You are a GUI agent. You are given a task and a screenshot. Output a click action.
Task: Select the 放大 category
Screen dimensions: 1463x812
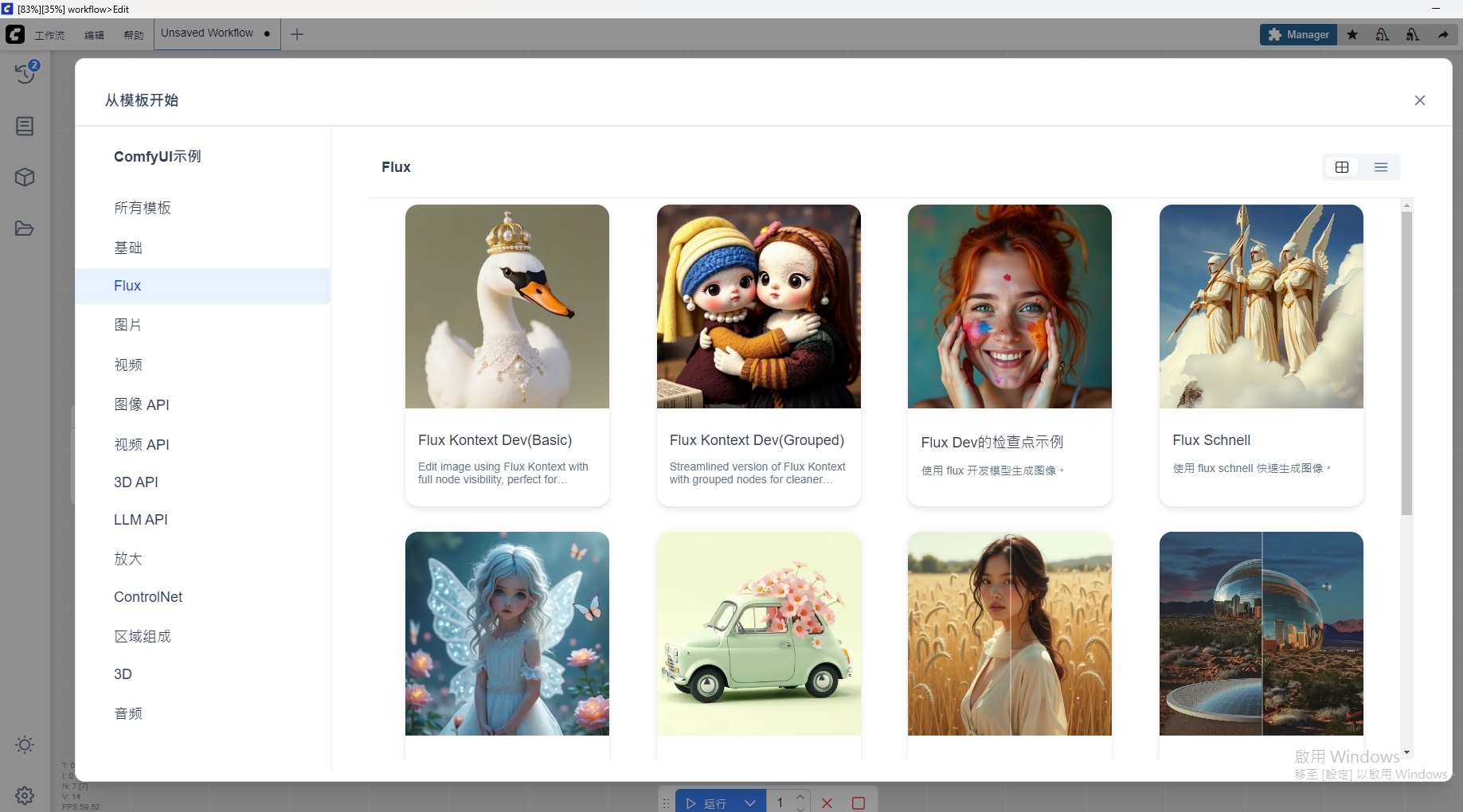pyautogui.click(x=203, y=559)
